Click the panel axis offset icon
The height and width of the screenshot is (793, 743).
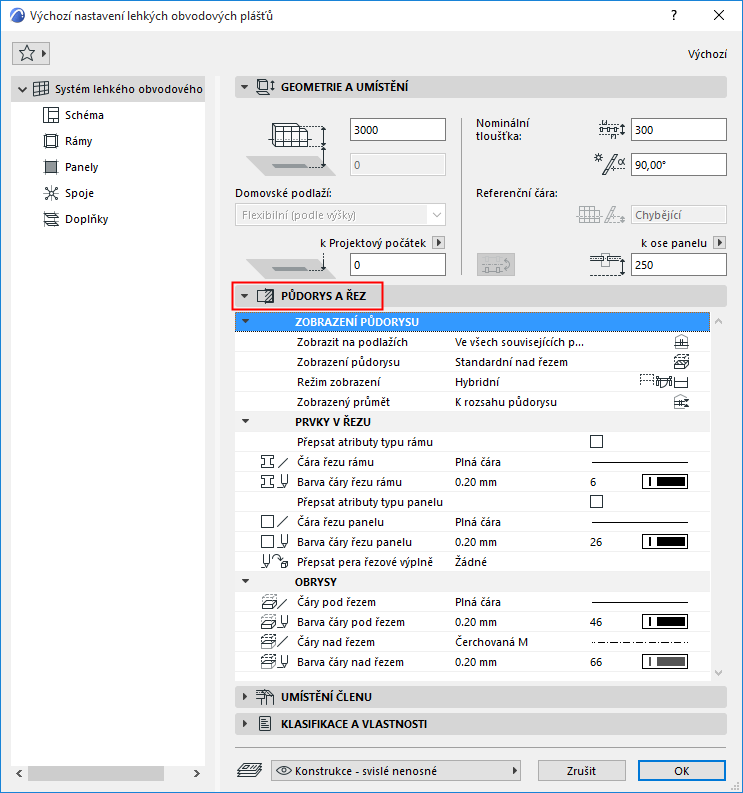point(608,265)
